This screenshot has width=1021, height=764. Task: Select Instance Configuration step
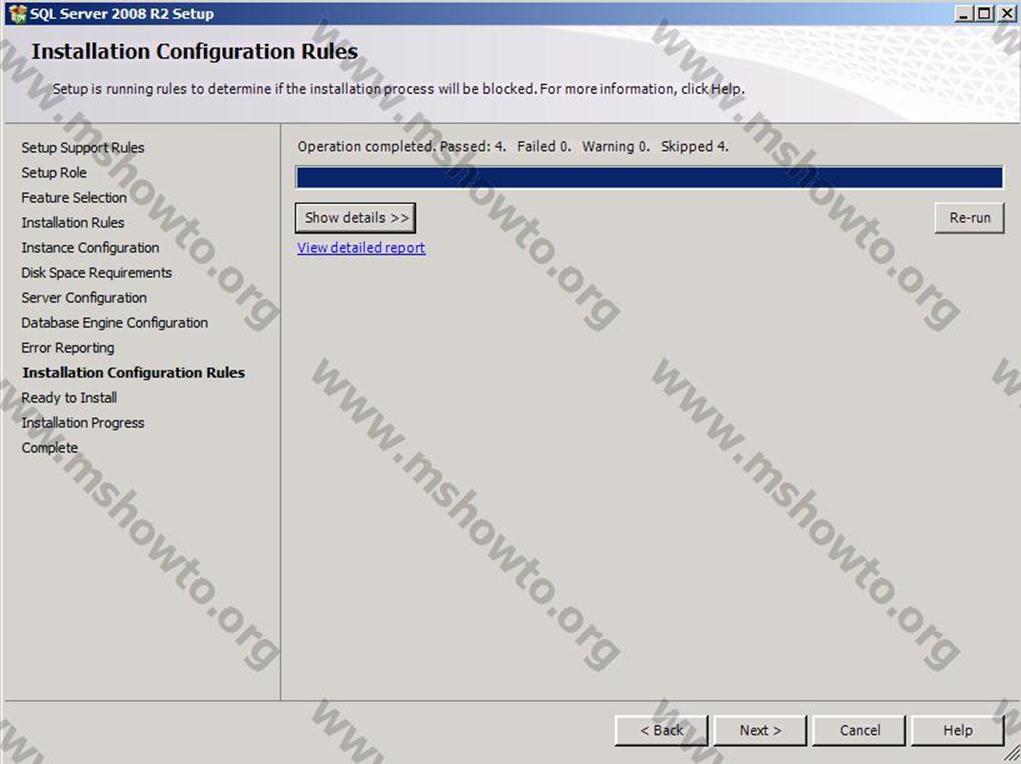point(91,248)
